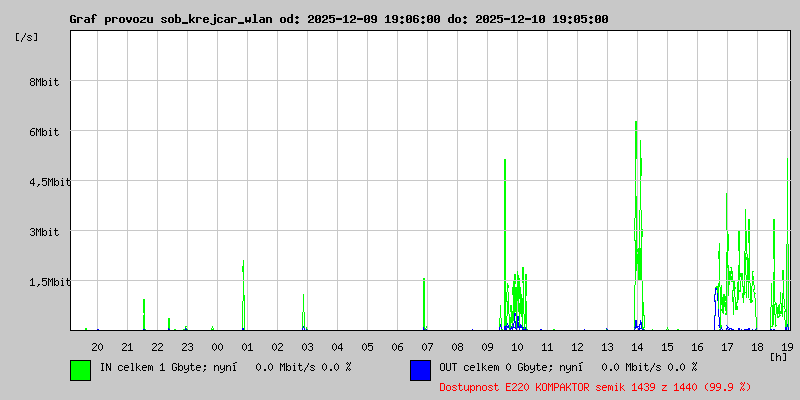Click hour label 04 on x-axis
The width and height of the screenshot is (800, 400).
pos(337,347)
